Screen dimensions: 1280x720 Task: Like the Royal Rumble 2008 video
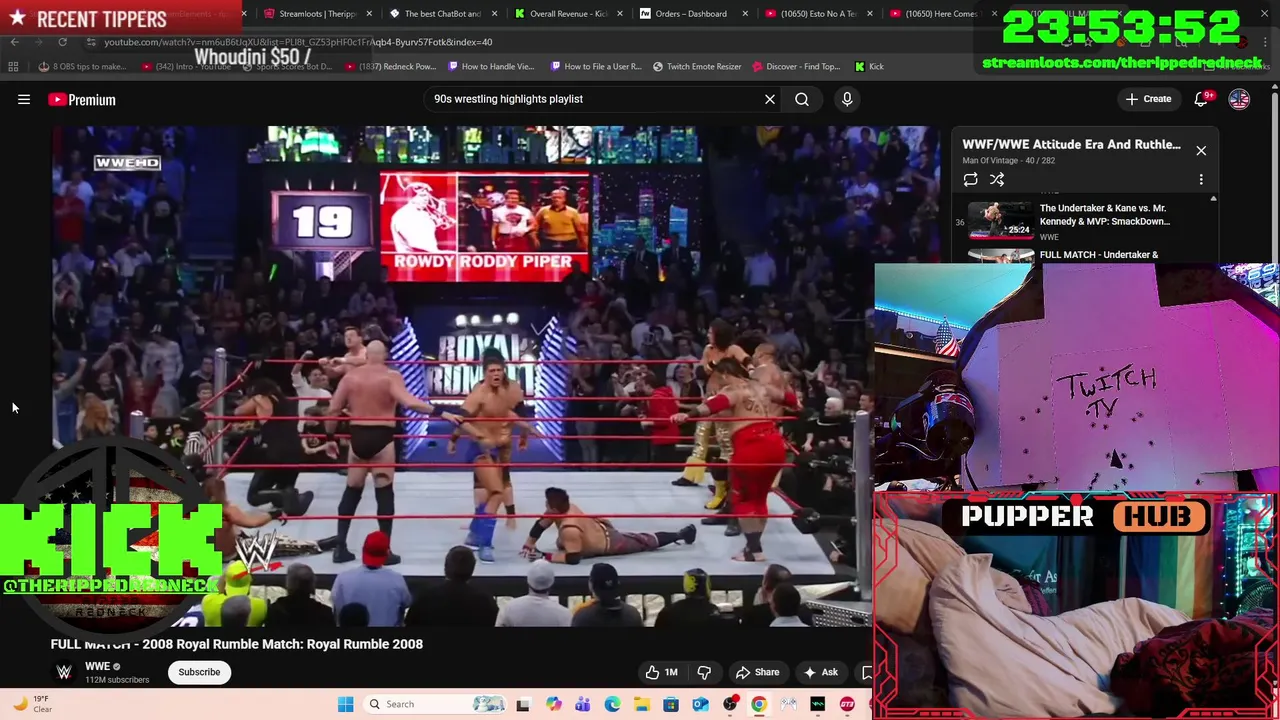(661, 672)
